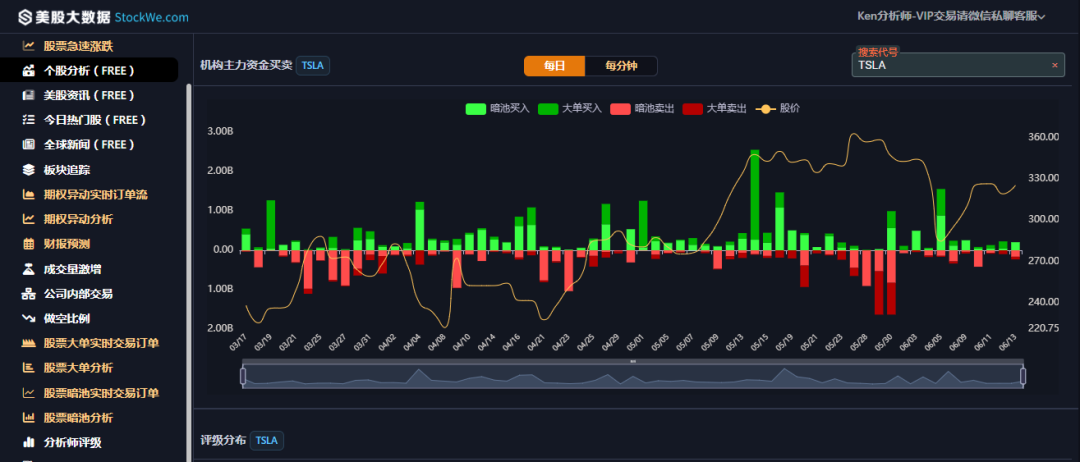Toggle the 暗池卖出 legend series
The height and width of the screenshot is (462, 1080).
[x=642, y=108]
